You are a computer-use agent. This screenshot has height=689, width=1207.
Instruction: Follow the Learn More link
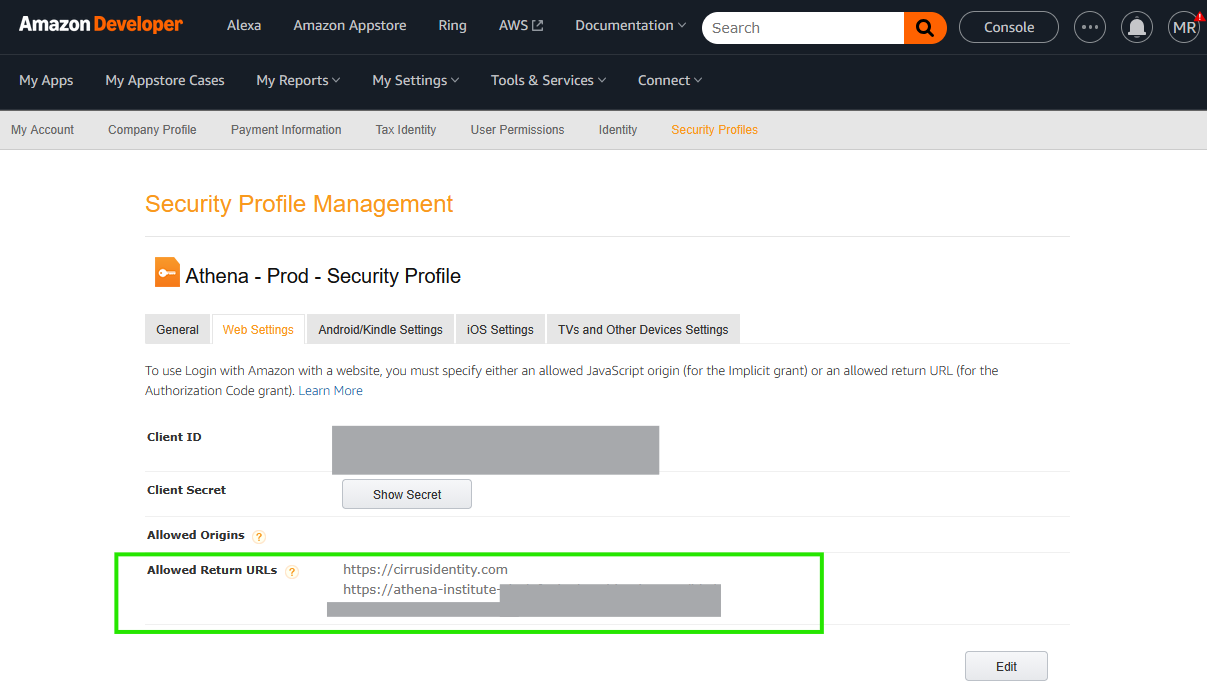click(330, 391)
